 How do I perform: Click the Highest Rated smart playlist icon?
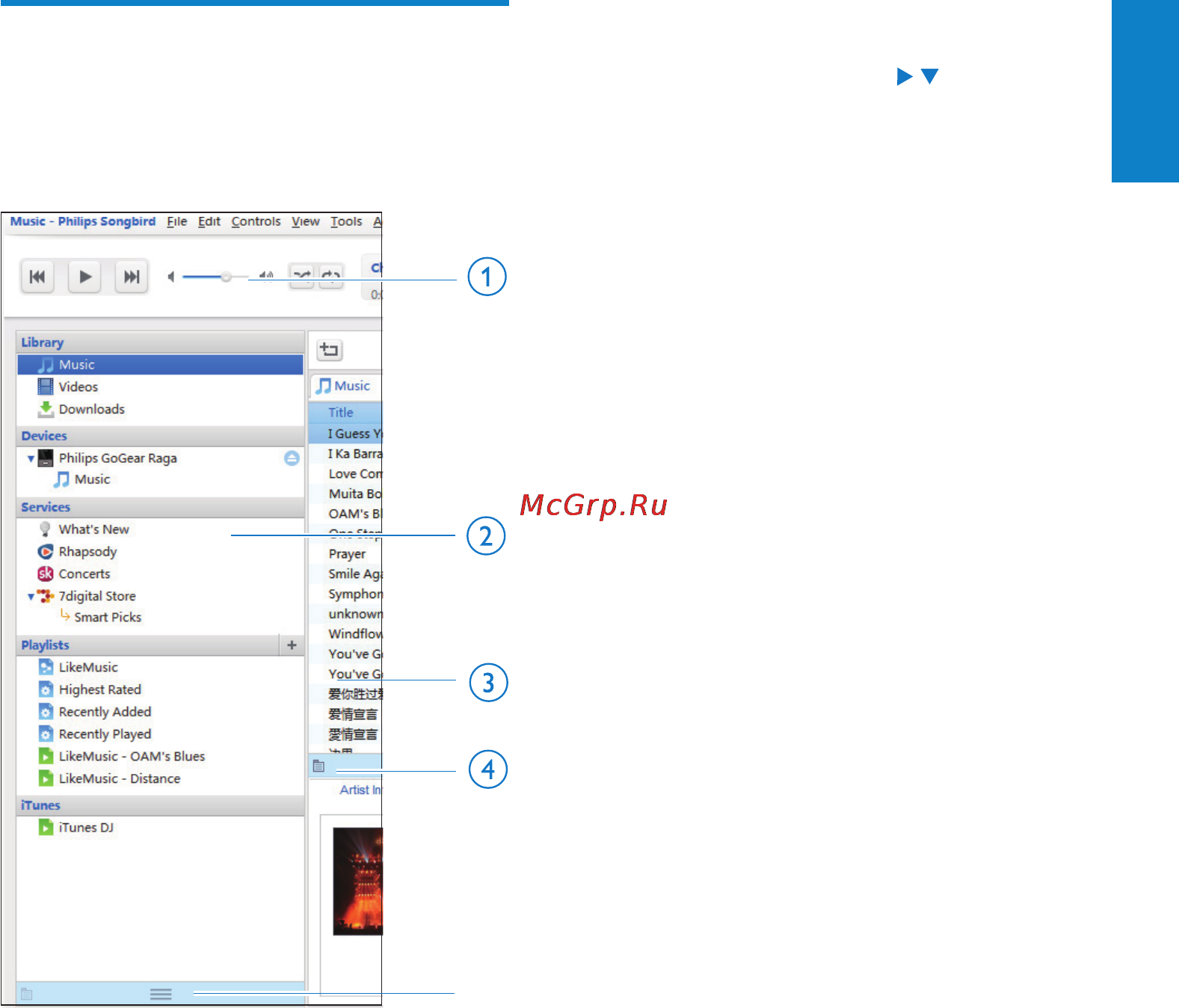coord(46,689)
